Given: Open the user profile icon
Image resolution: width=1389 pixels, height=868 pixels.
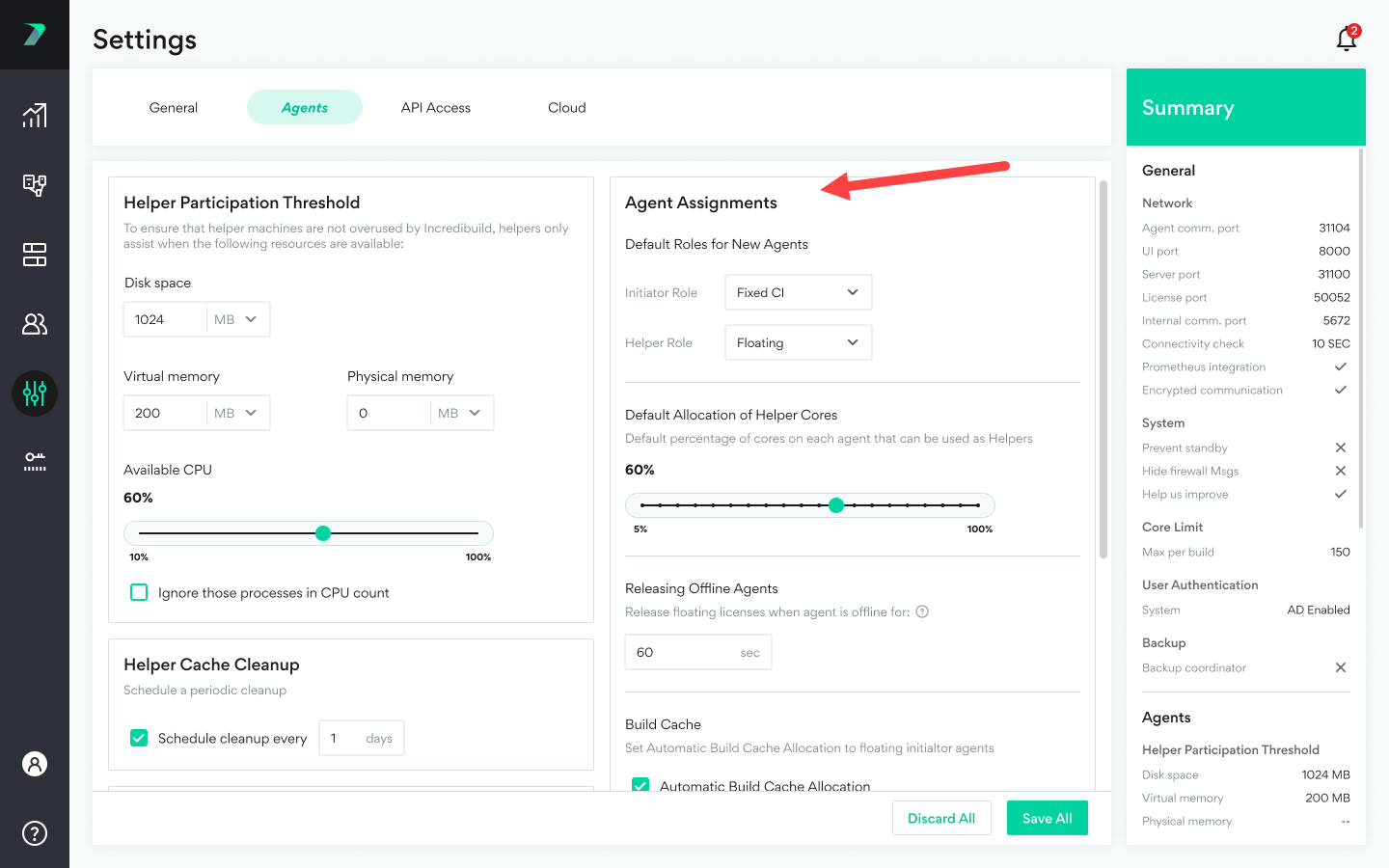Looking at the screenshot, I should 35,764.
